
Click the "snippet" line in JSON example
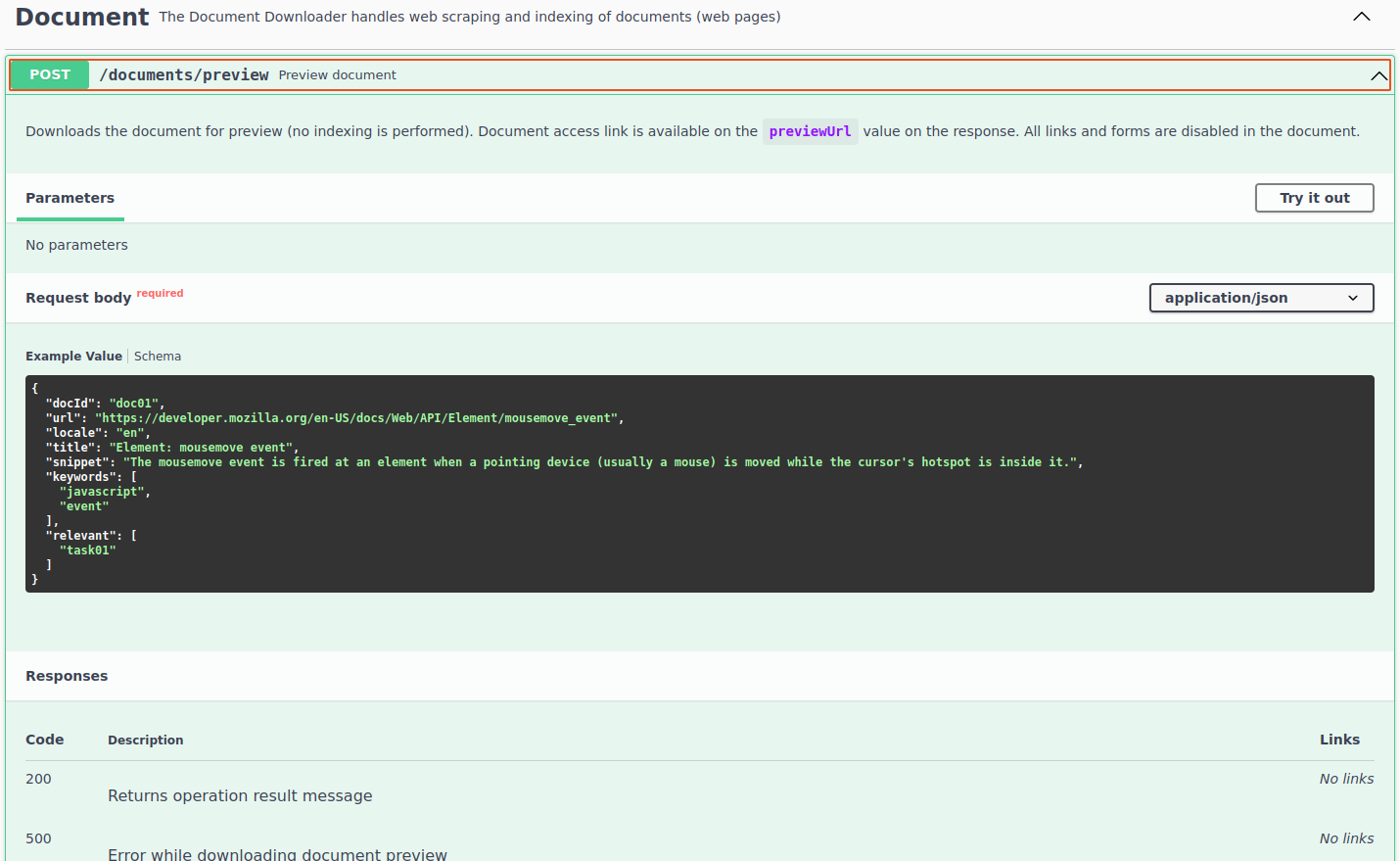[564, 462]
